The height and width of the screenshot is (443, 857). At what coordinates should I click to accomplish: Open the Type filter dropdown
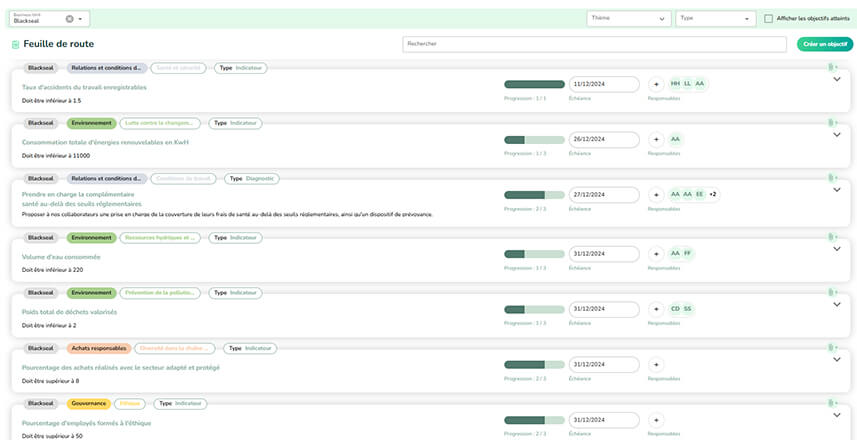click(714, 18)
